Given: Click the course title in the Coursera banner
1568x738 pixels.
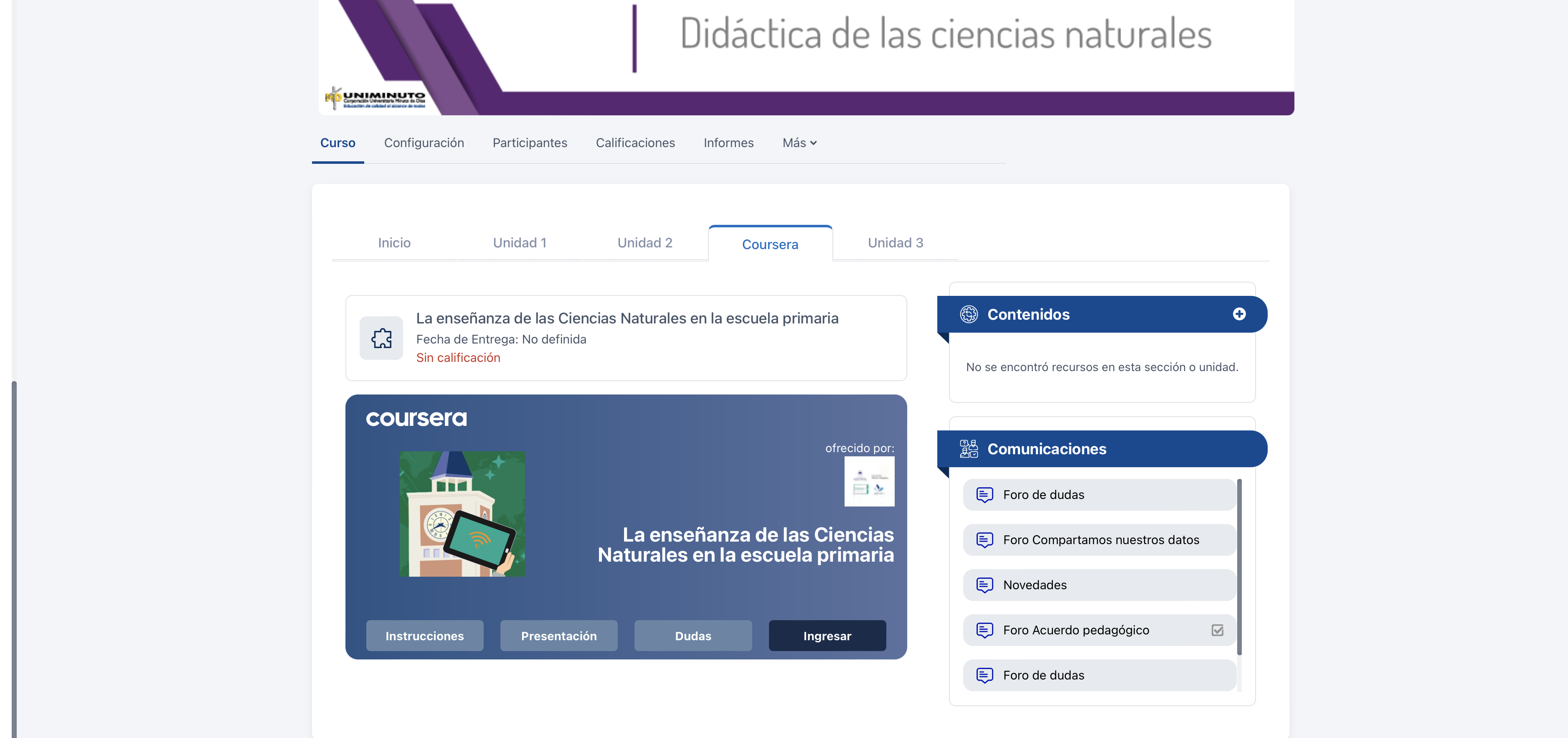Looking at the screenshot, I should (x=746, y=545).
